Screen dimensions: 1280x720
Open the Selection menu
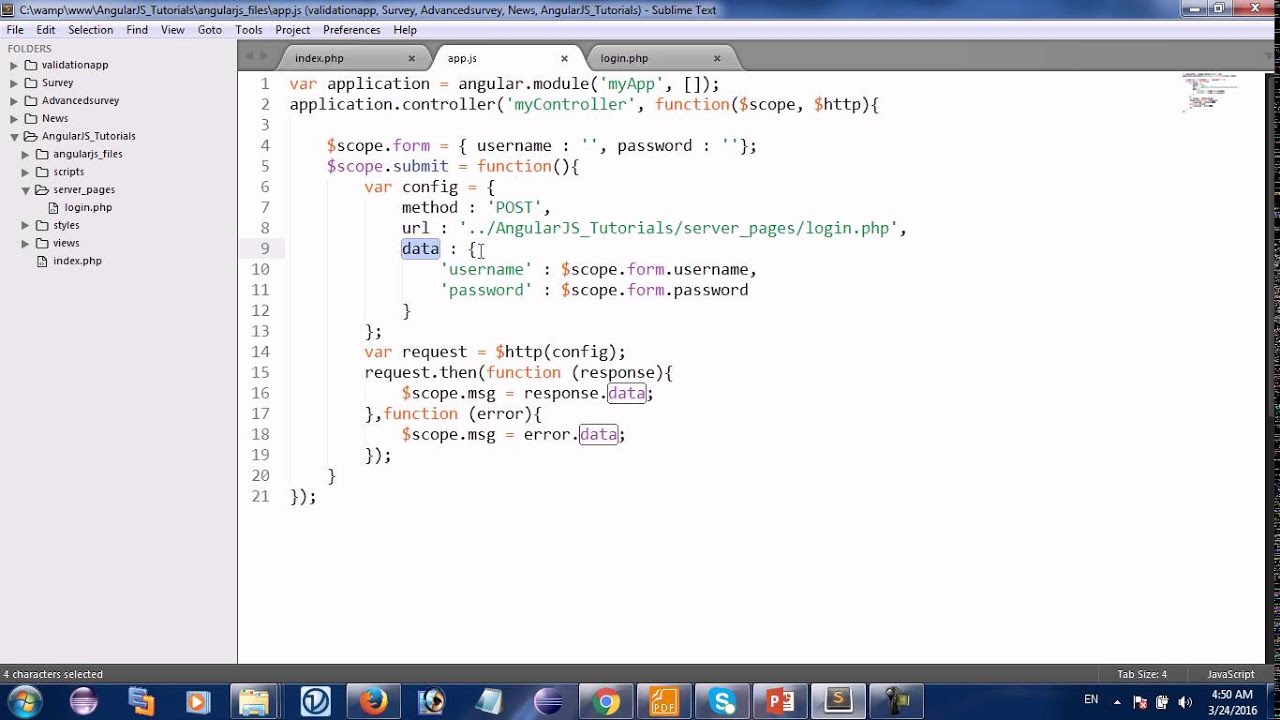pos(90,30)
